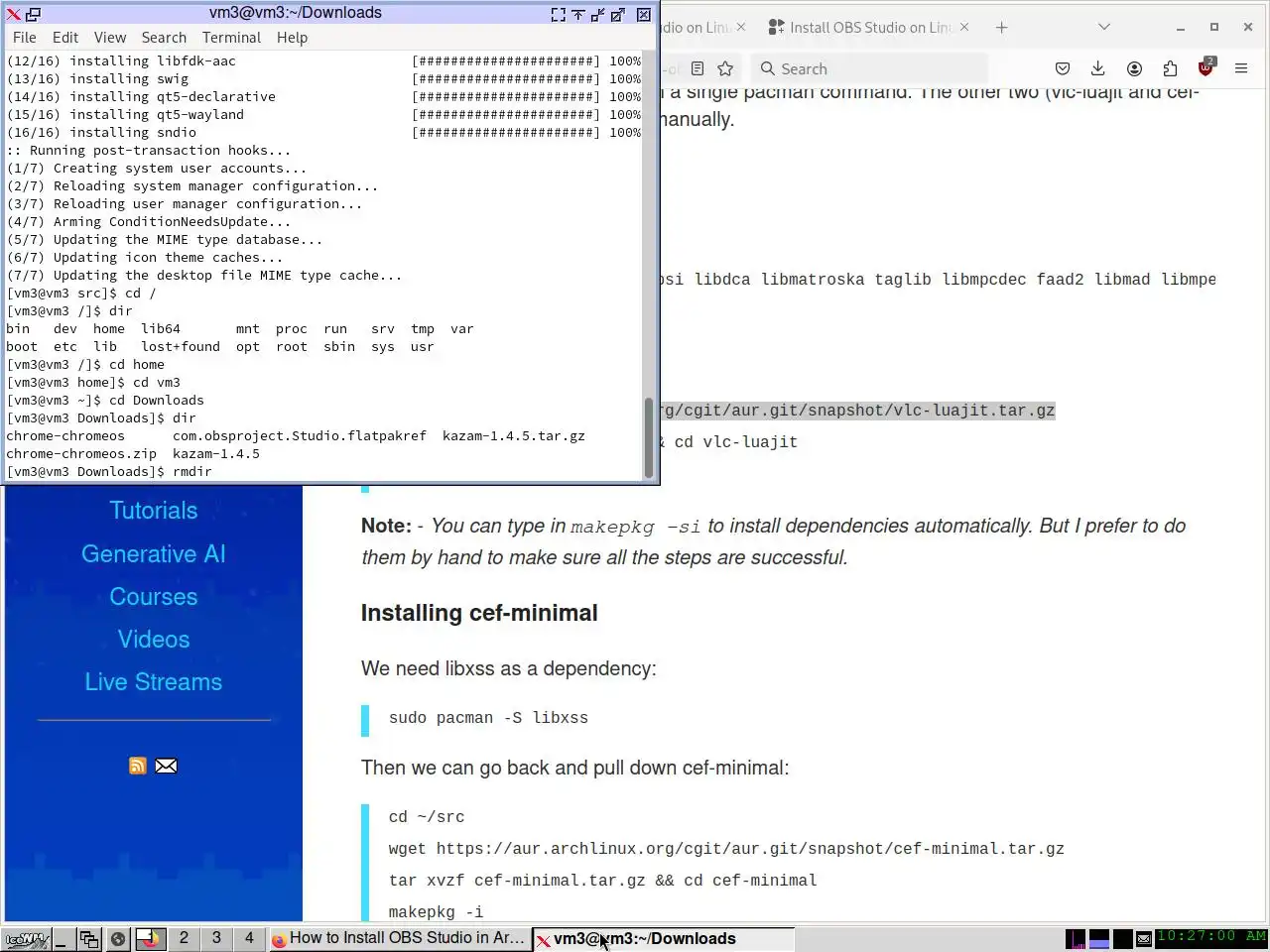The height and width of the screenshot is (952, 1270).
Task: Click the terminal prompt line with rmdir
Action: (109, 472)
